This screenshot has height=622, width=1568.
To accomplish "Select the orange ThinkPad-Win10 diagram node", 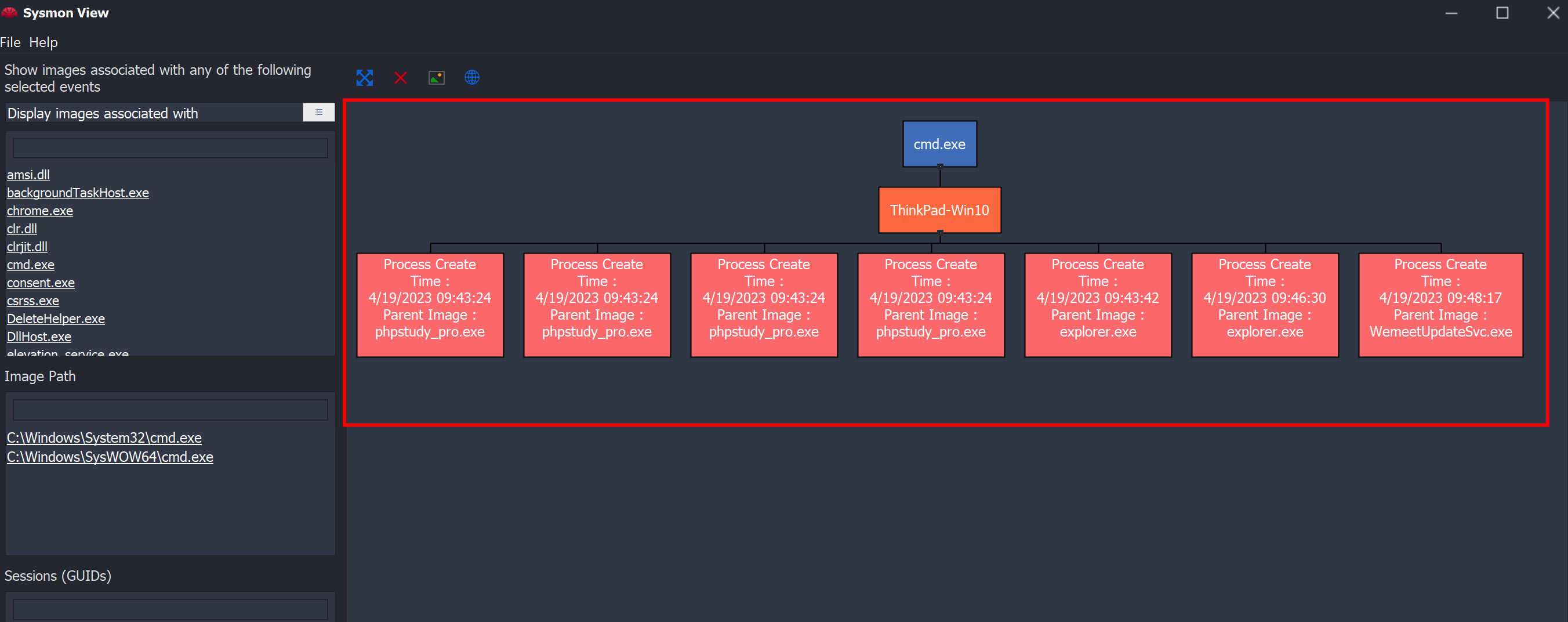I will click(940, 210).
